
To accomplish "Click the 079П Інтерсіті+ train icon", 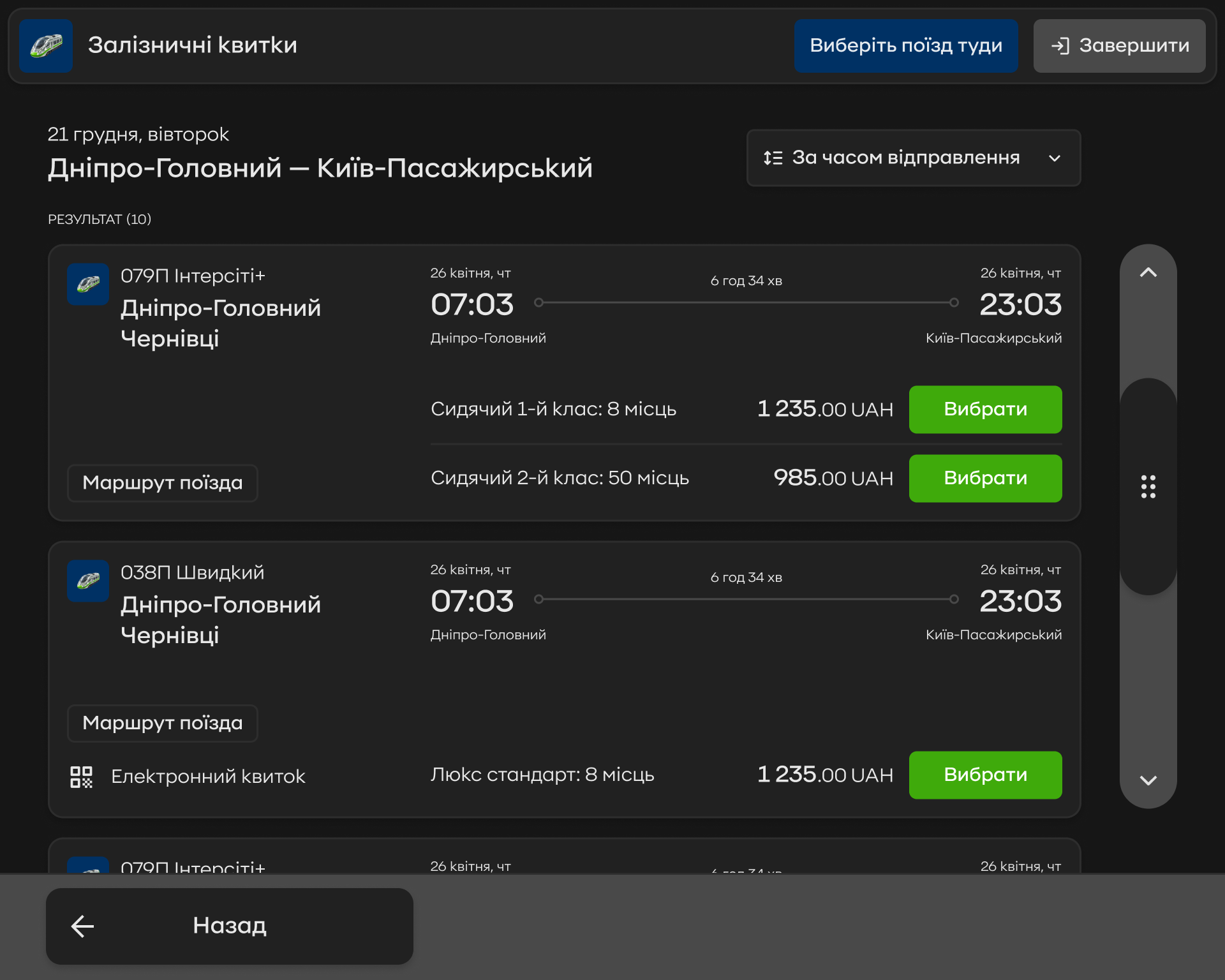I will pos(88,284).
